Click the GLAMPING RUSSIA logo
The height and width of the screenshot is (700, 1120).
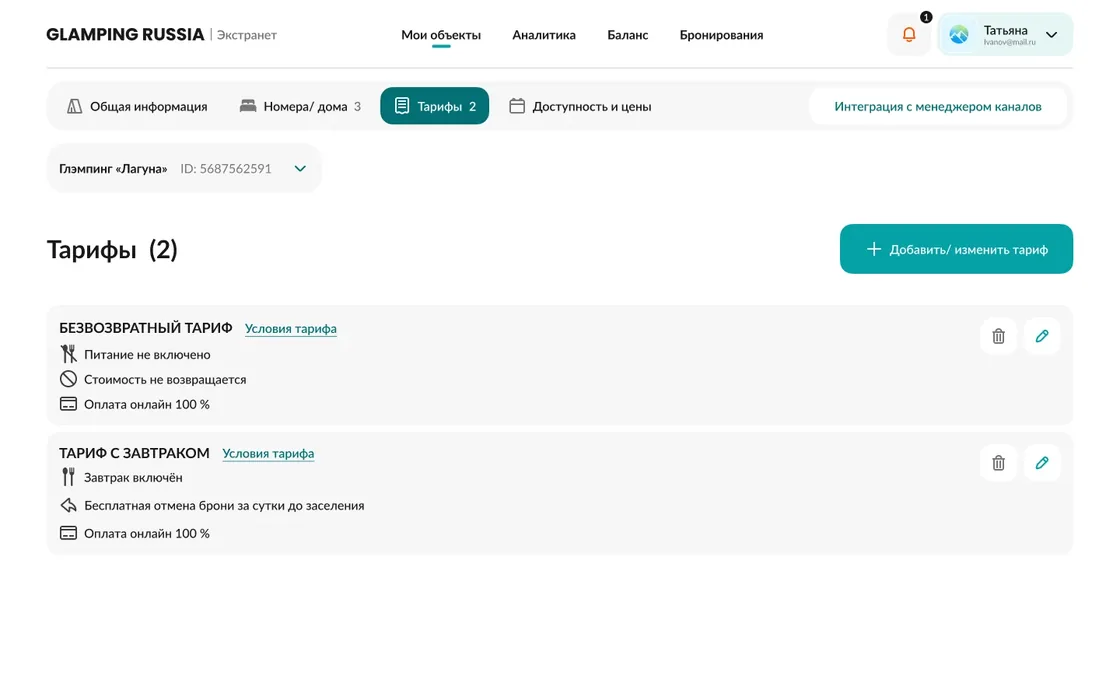125,34
